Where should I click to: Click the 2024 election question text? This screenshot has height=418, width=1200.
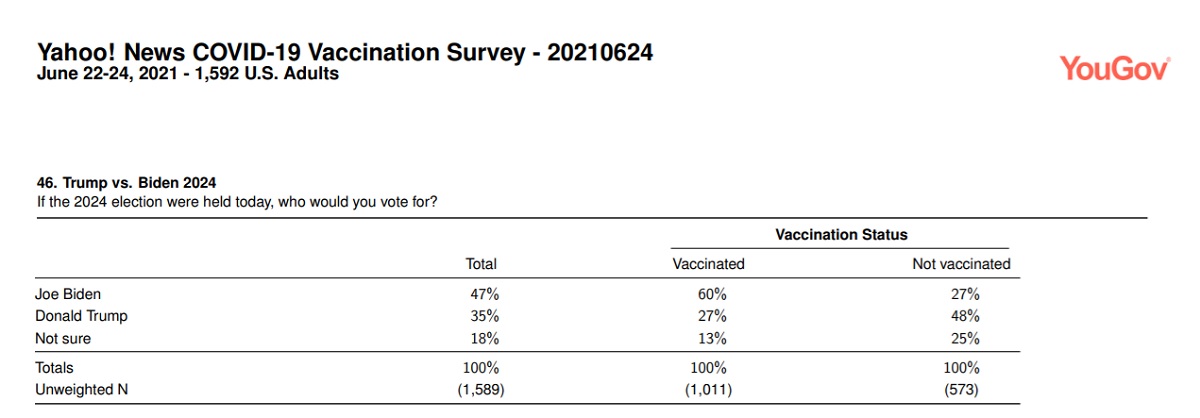236,201
